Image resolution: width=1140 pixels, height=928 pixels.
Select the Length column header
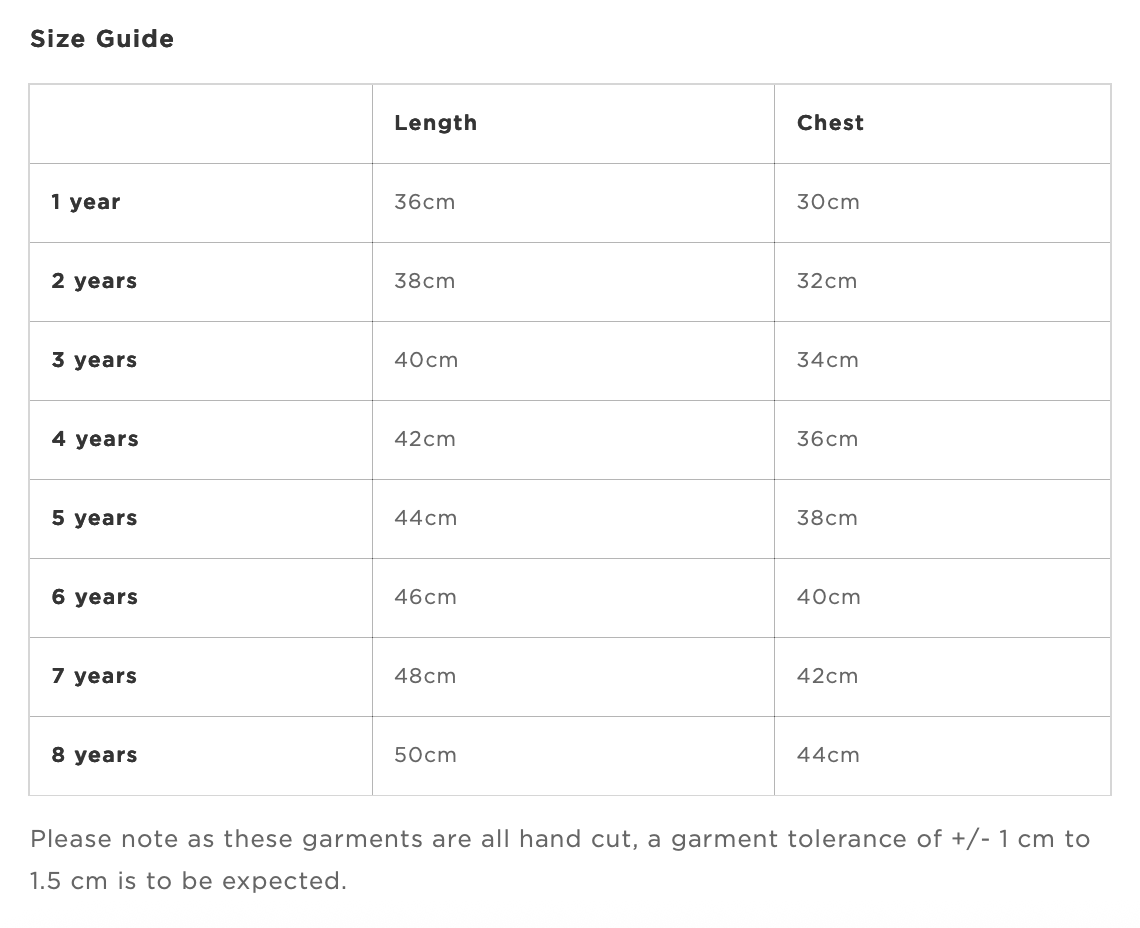(435, 123)
